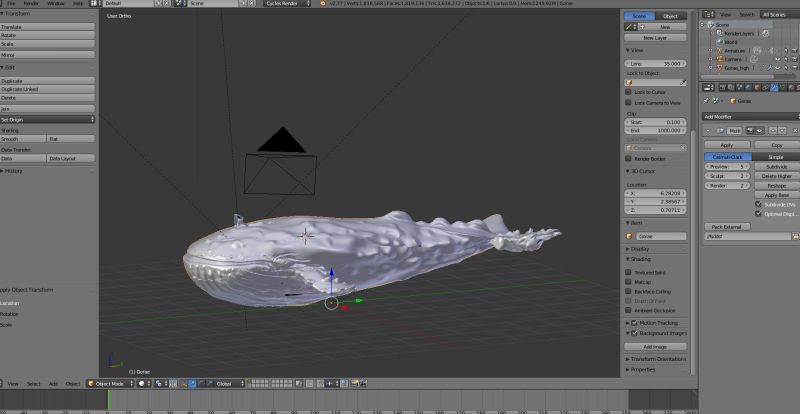Expand the Transform Orientations panel

coord(656,359)
